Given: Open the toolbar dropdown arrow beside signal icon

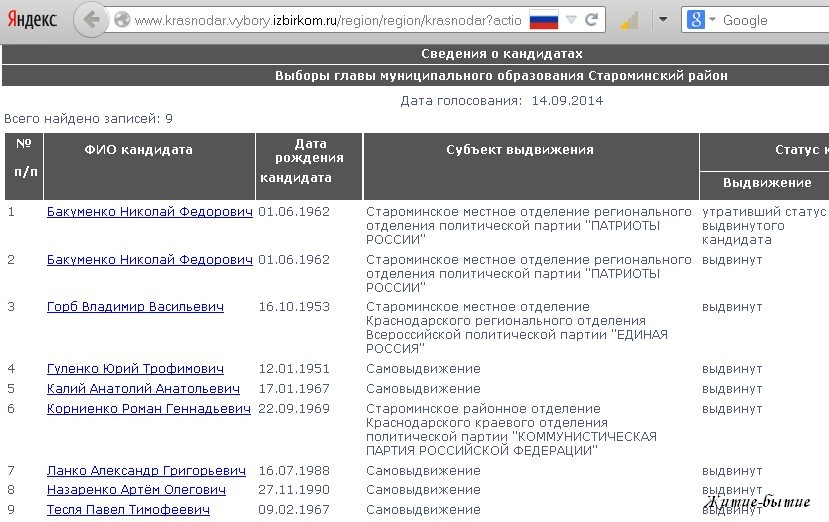Looking at the screenshot, I should click(x=662, y=20).
